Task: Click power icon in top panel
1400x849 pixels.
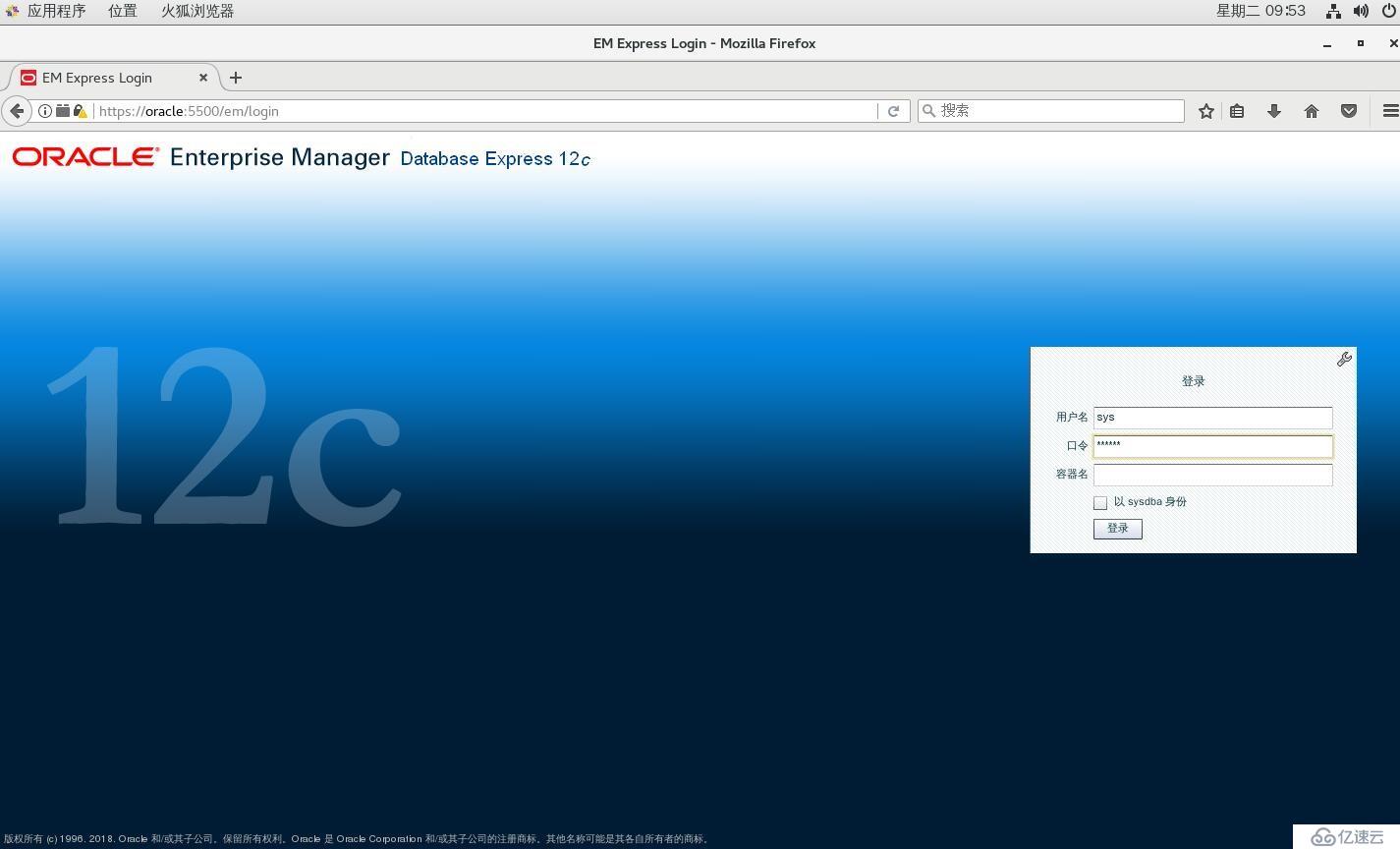Action: [1388, 11]
